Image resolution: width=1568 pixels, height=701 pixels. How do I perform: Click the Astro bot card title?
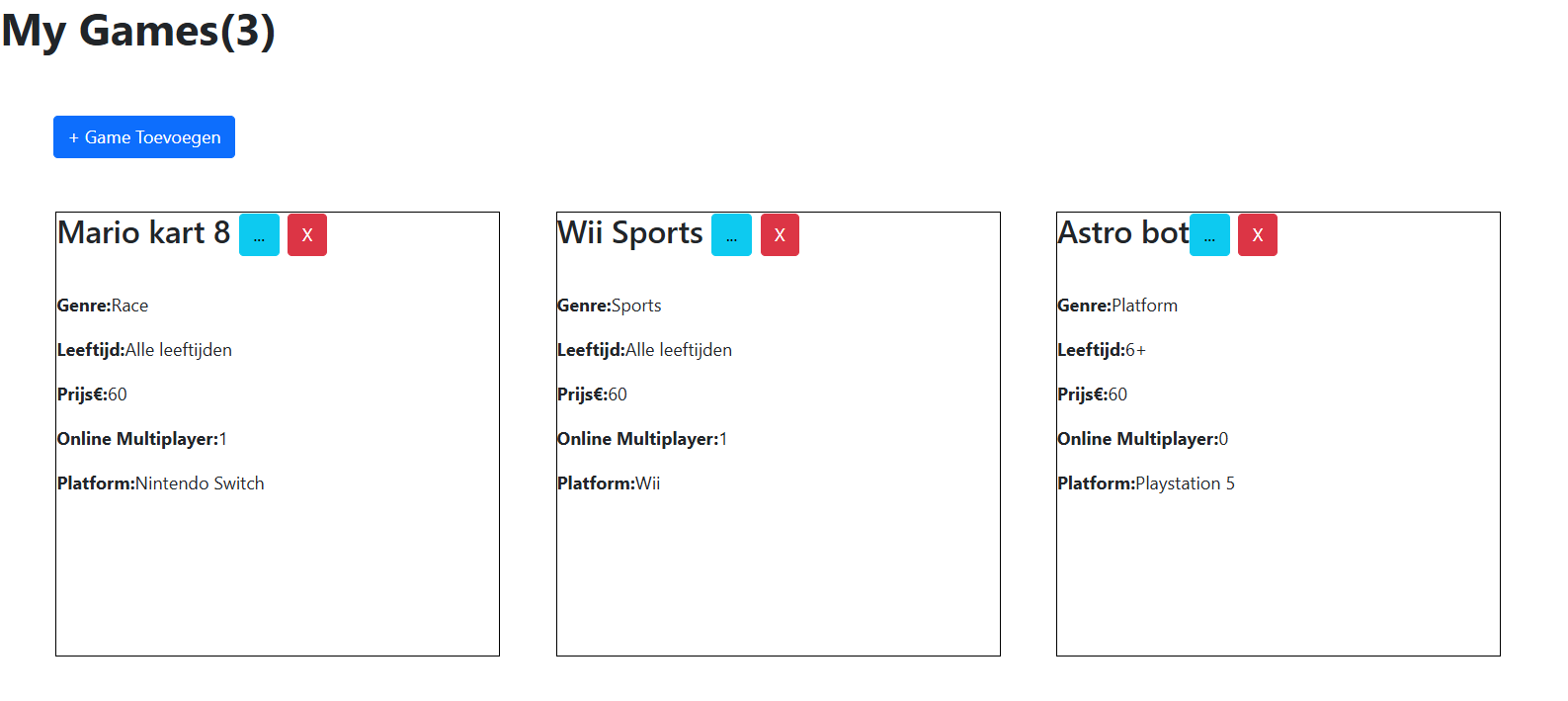click(x=1122, y=233)
